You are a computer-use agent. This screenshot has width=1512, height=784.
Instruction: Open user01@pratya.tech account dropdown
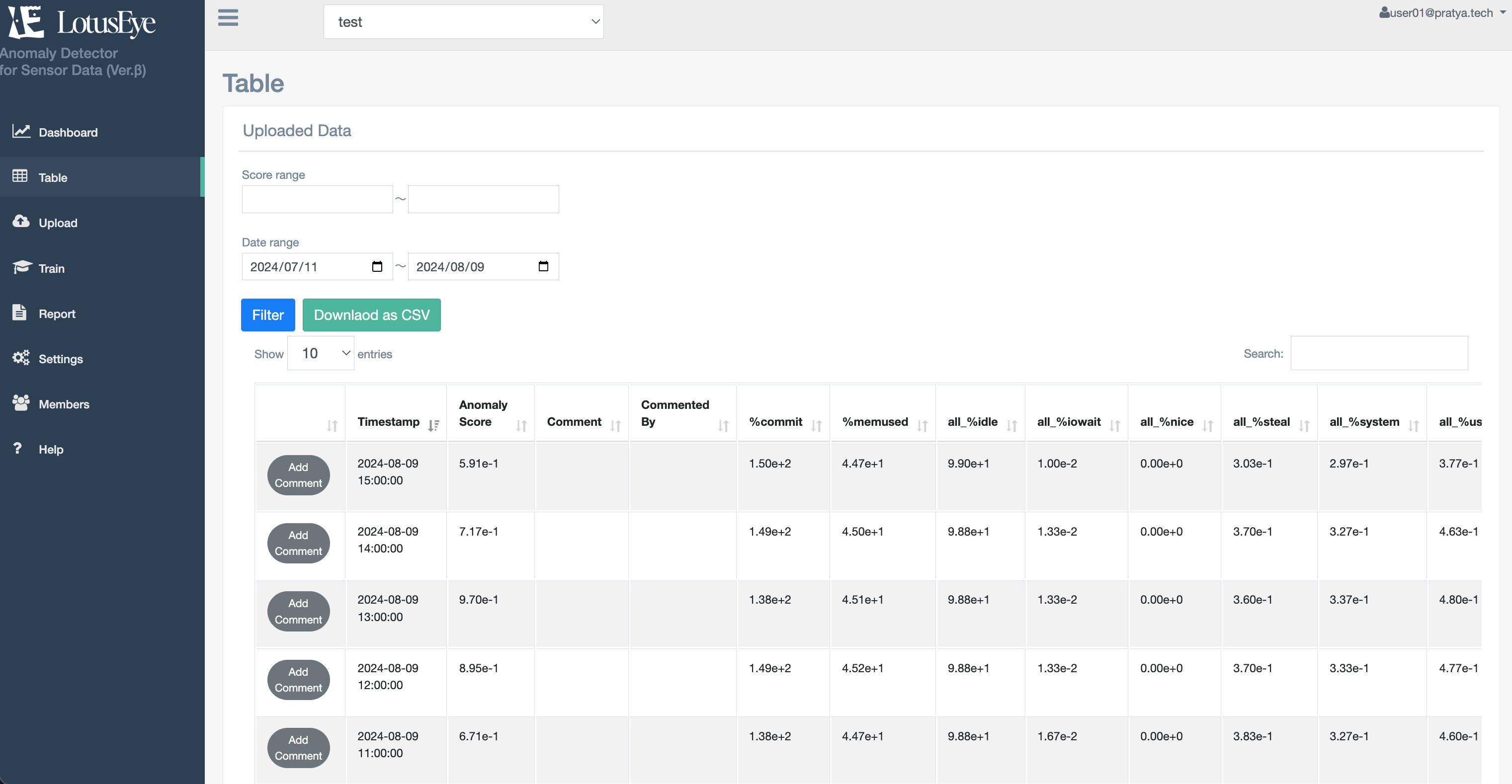[1441, 13]
